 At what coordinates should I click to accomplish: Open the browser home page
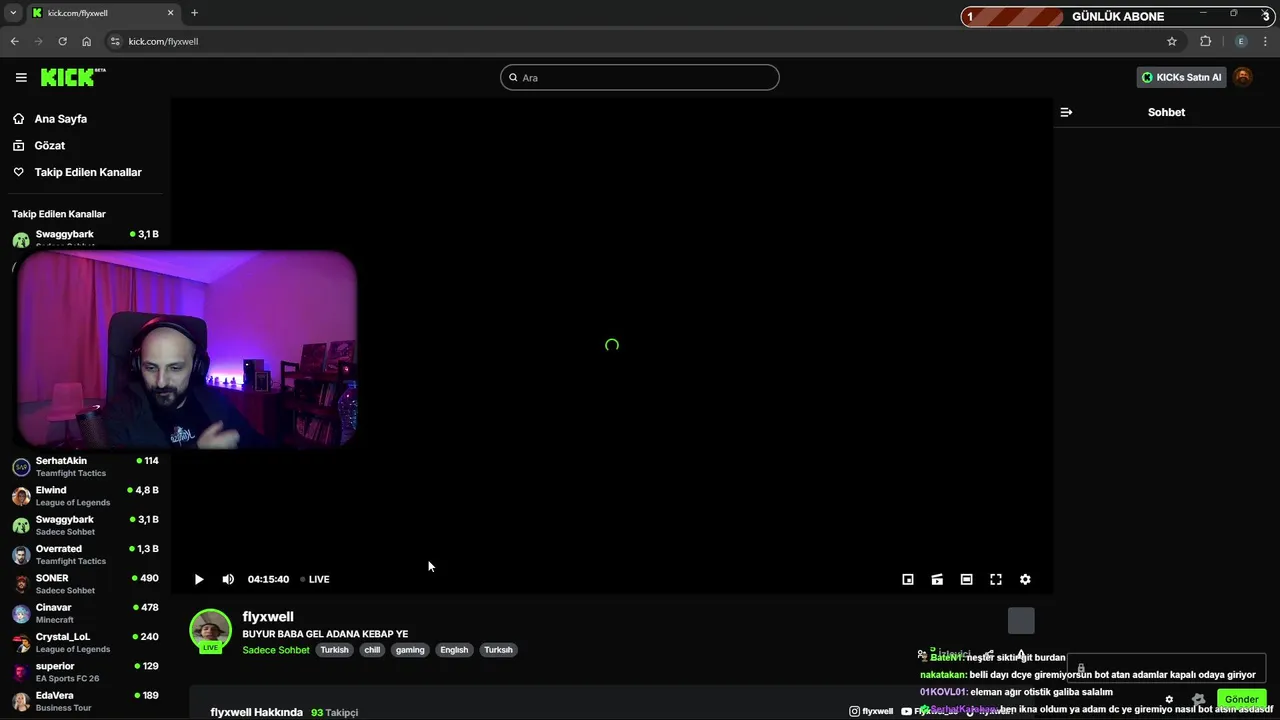point(86,41)
